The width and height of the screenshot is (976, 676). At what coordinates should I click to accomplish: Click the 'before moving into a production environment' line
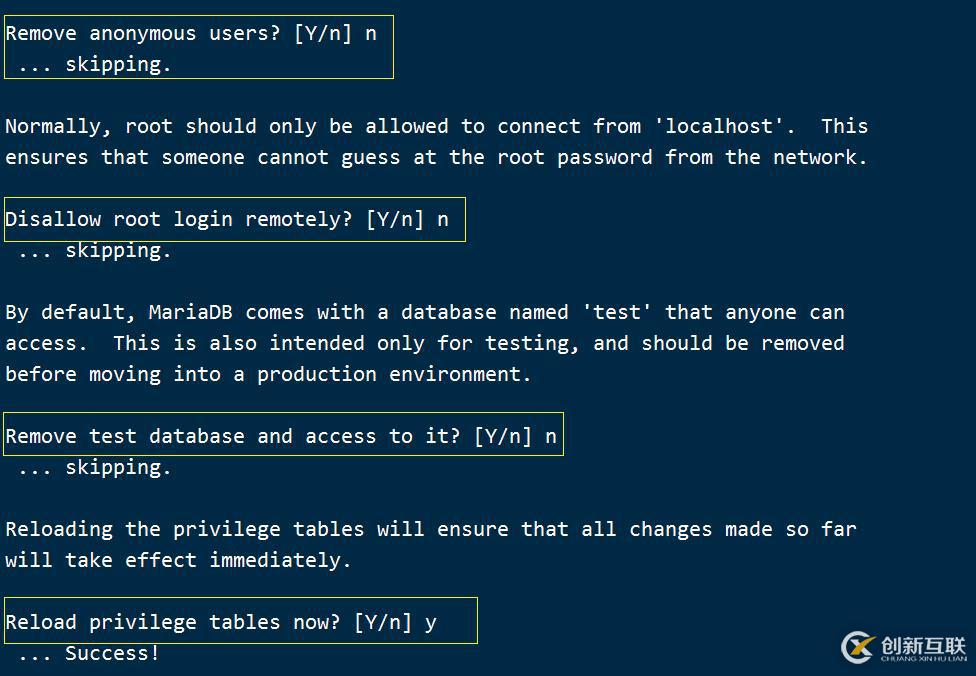coord(268,374)
